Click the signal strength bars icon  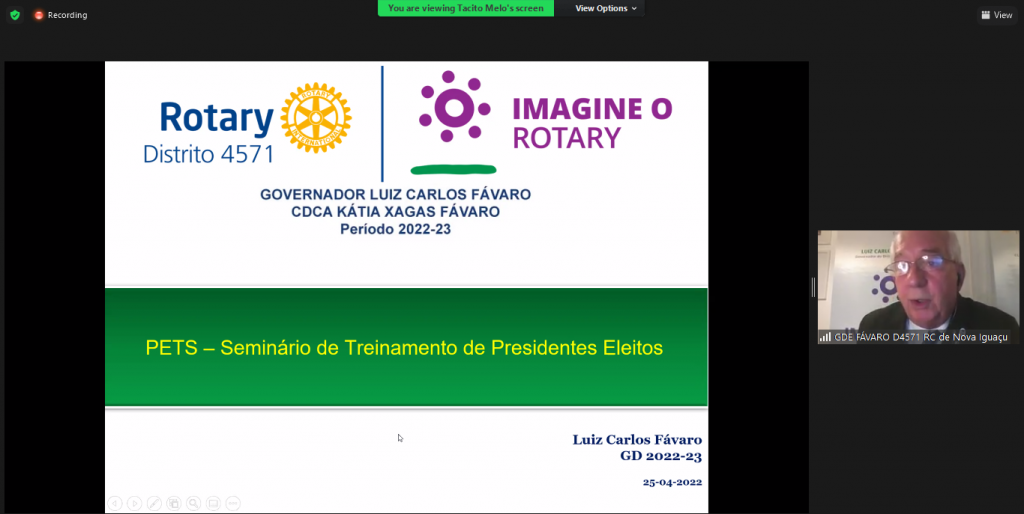tap(825, 337)
